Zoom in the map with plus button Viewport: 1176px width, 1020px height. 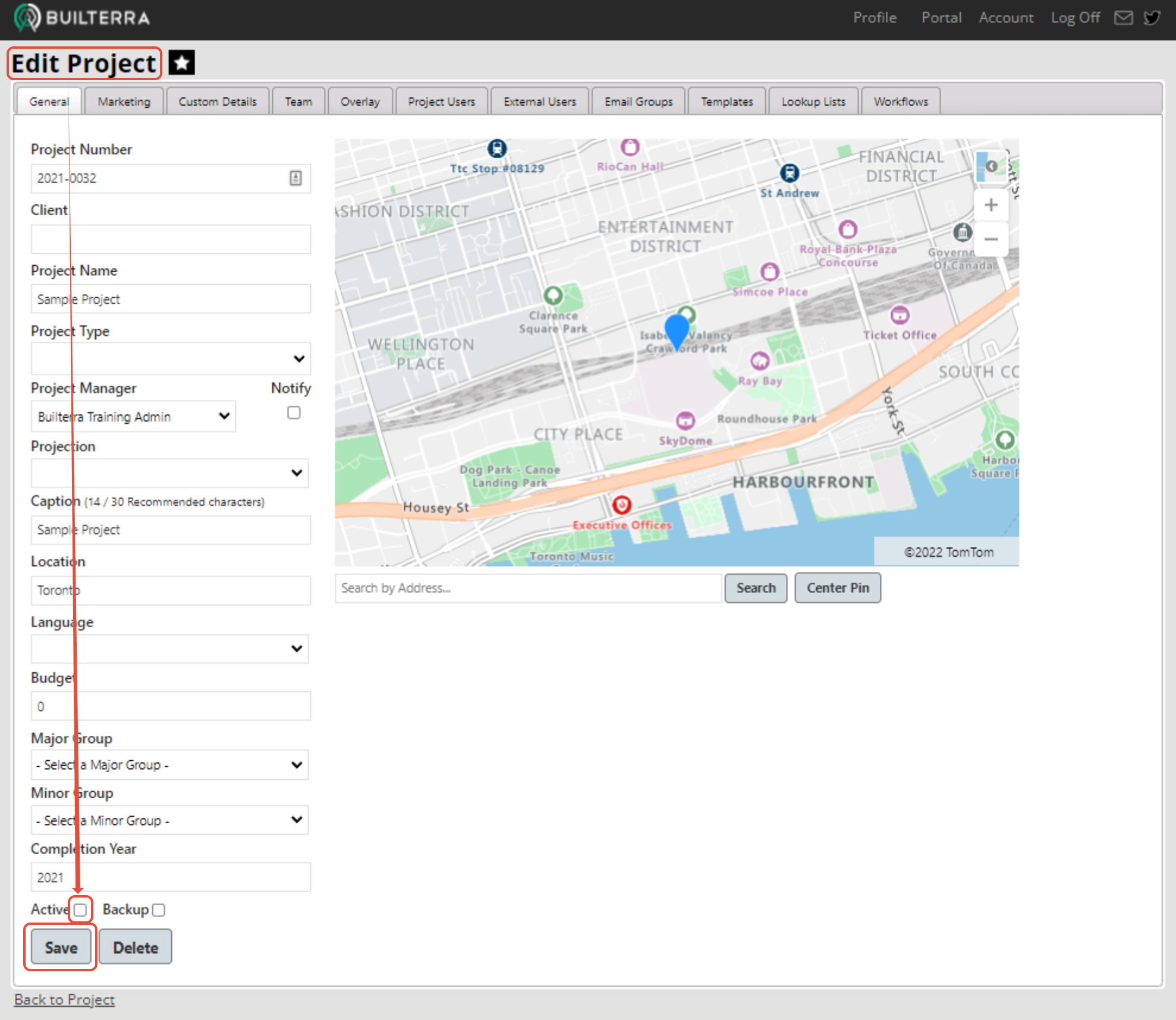991,205
